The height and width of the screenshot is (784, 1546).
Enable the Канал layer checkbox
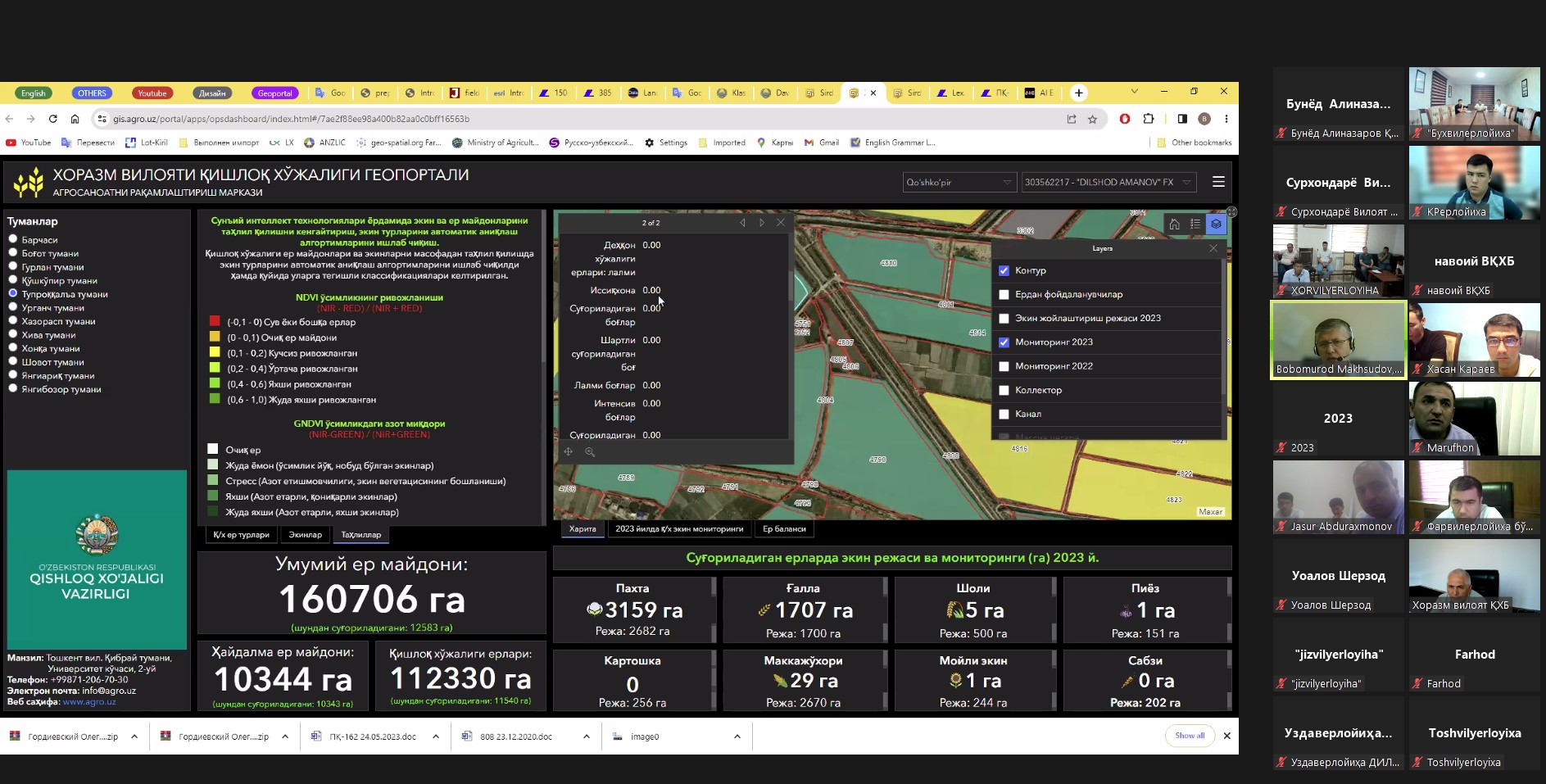click(1004, 414)
